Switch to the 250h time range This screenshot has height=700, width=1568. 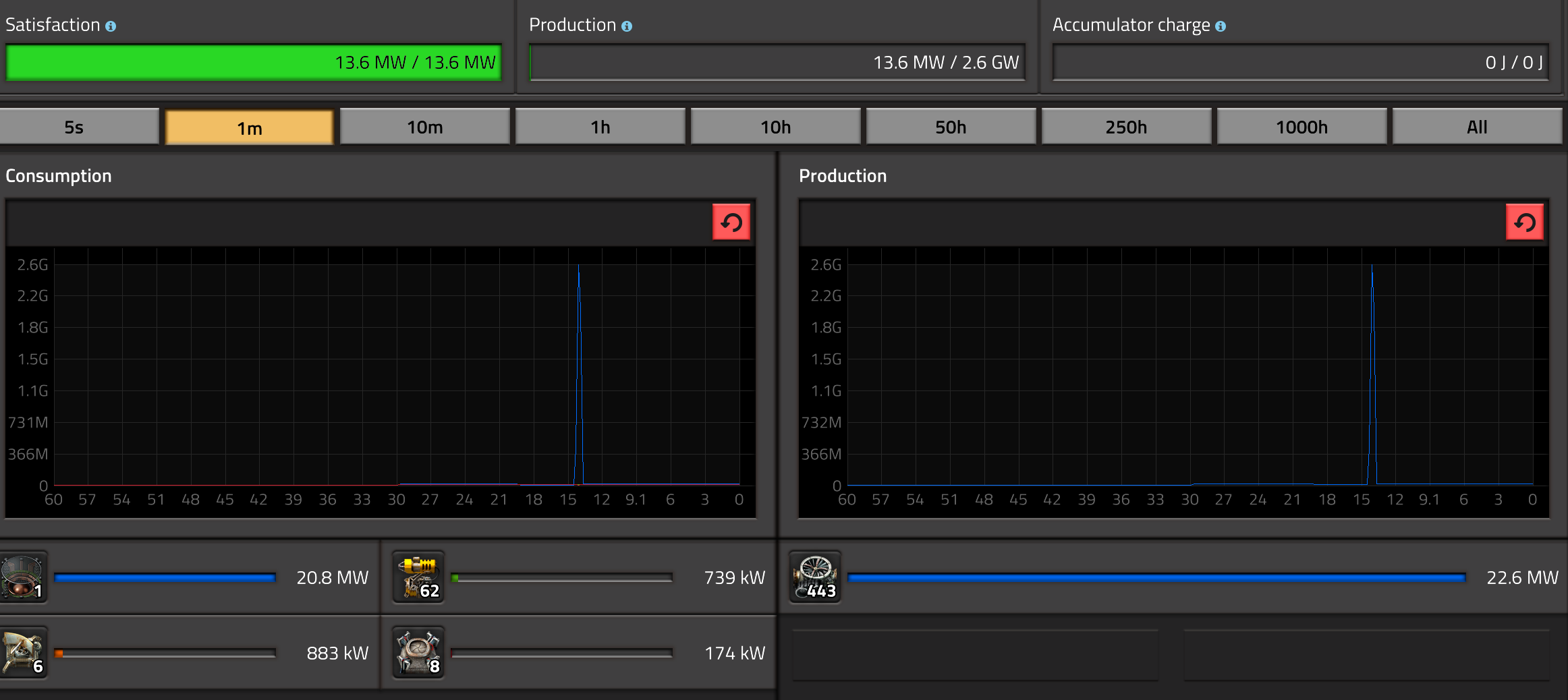click(1127, 127)
